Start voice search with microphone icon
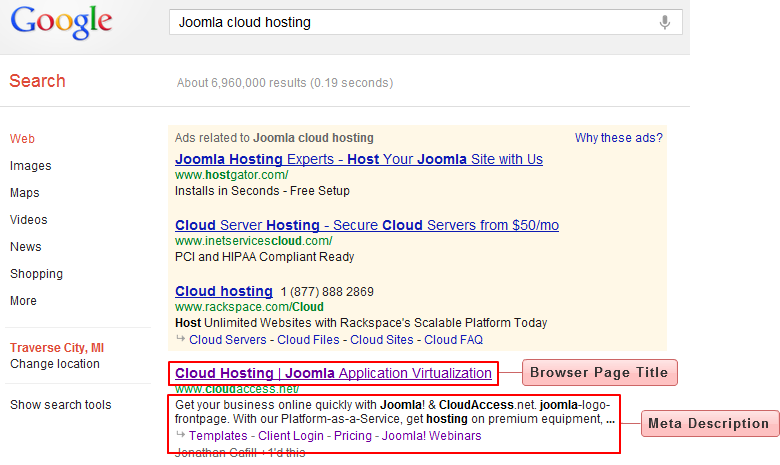 pyautogui.click(x=665, y=22)
